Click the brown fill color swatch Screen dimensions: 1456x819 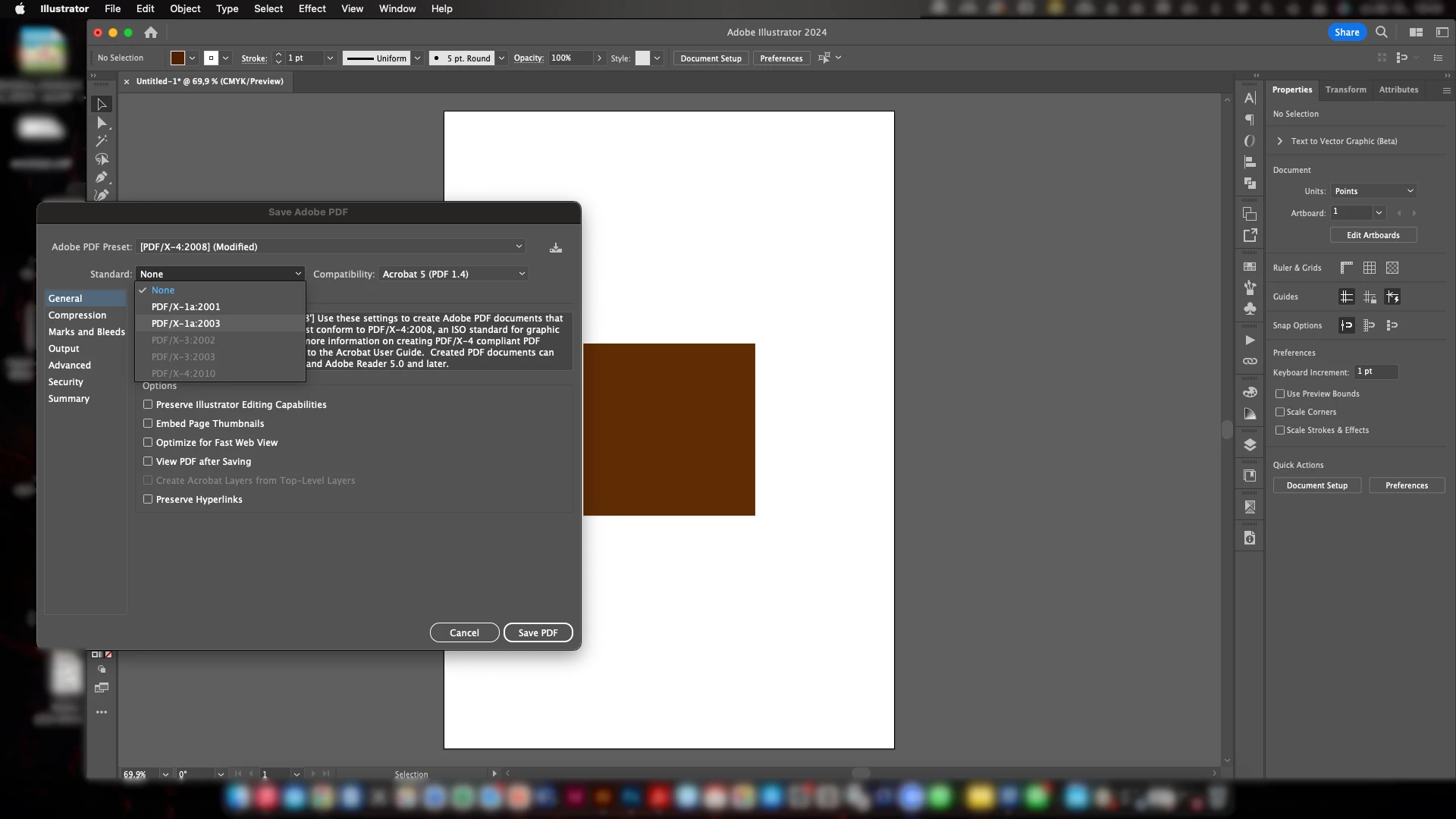click(x=177, y=58)
